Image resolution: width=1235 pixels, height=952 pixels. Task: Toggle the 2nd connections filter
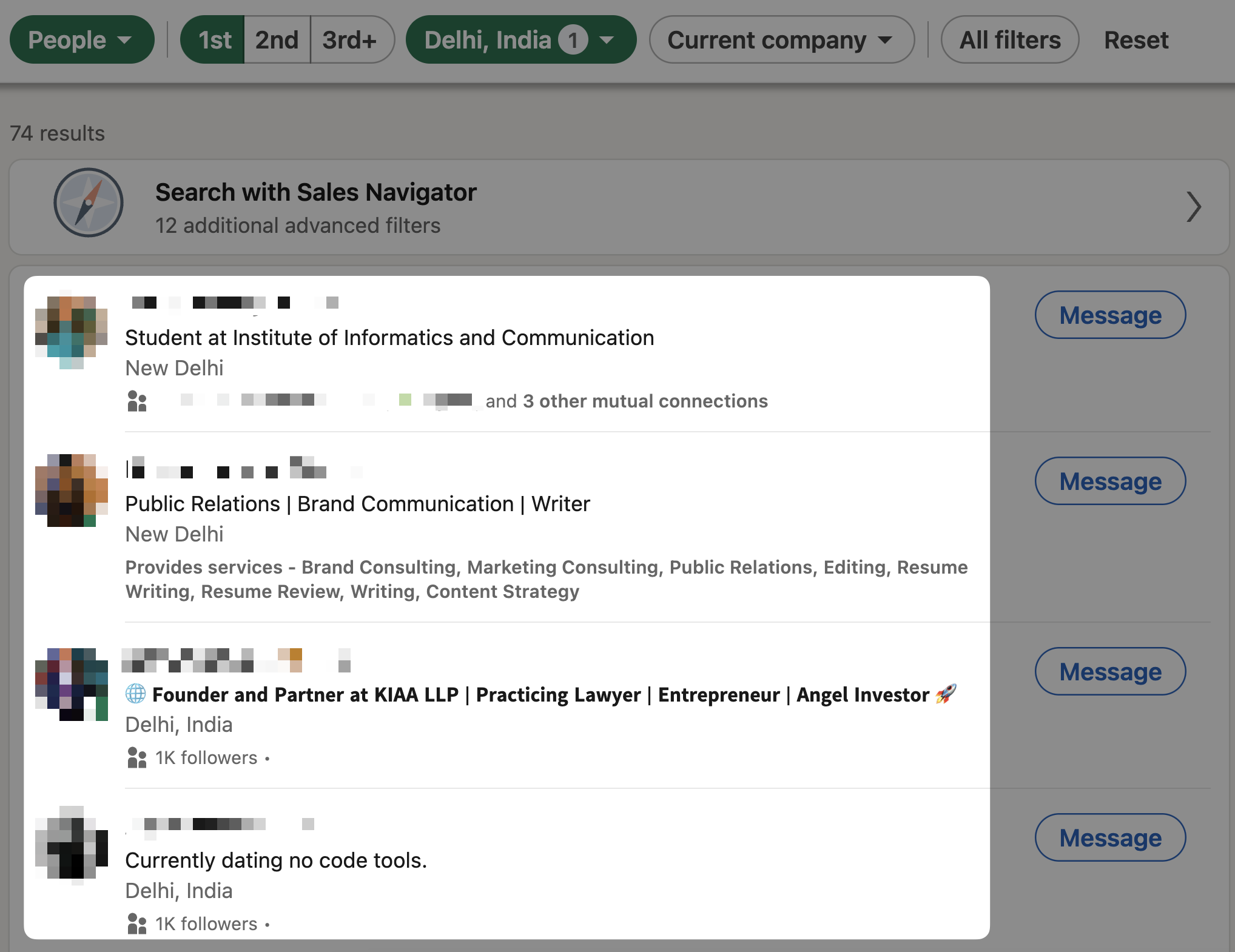pyautogui.click(x=277, y=40)
